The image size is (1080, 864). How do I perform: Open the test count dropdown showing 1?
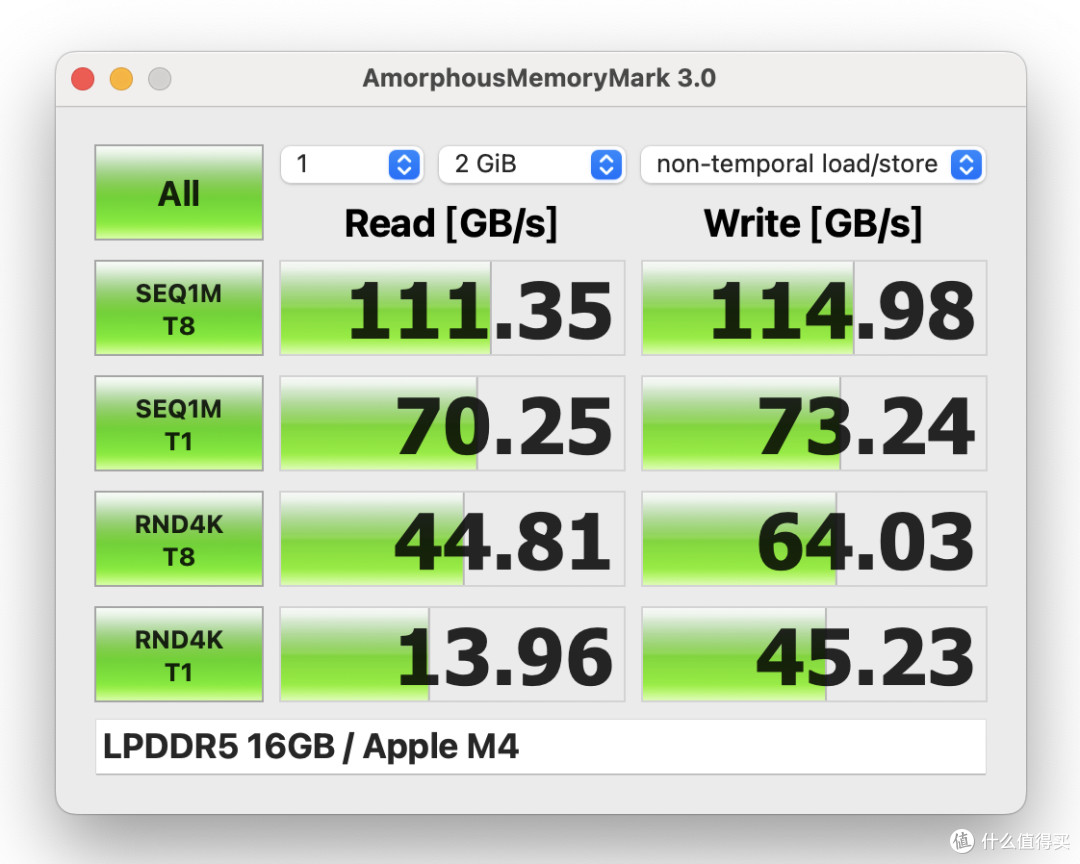(351, 165)
